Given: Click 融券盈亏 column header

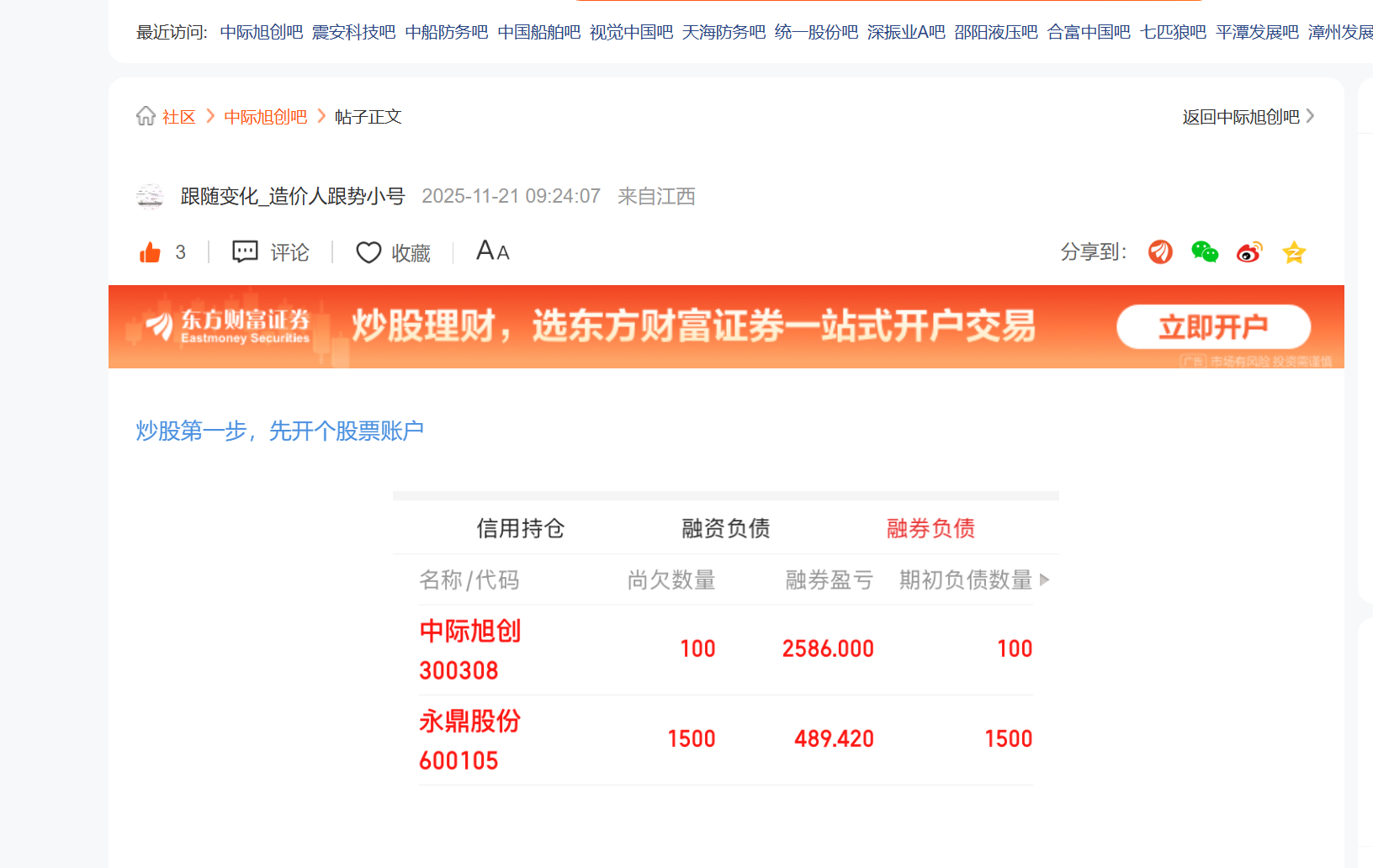Looking at the screenshot, I should click(x=830, y=580).
